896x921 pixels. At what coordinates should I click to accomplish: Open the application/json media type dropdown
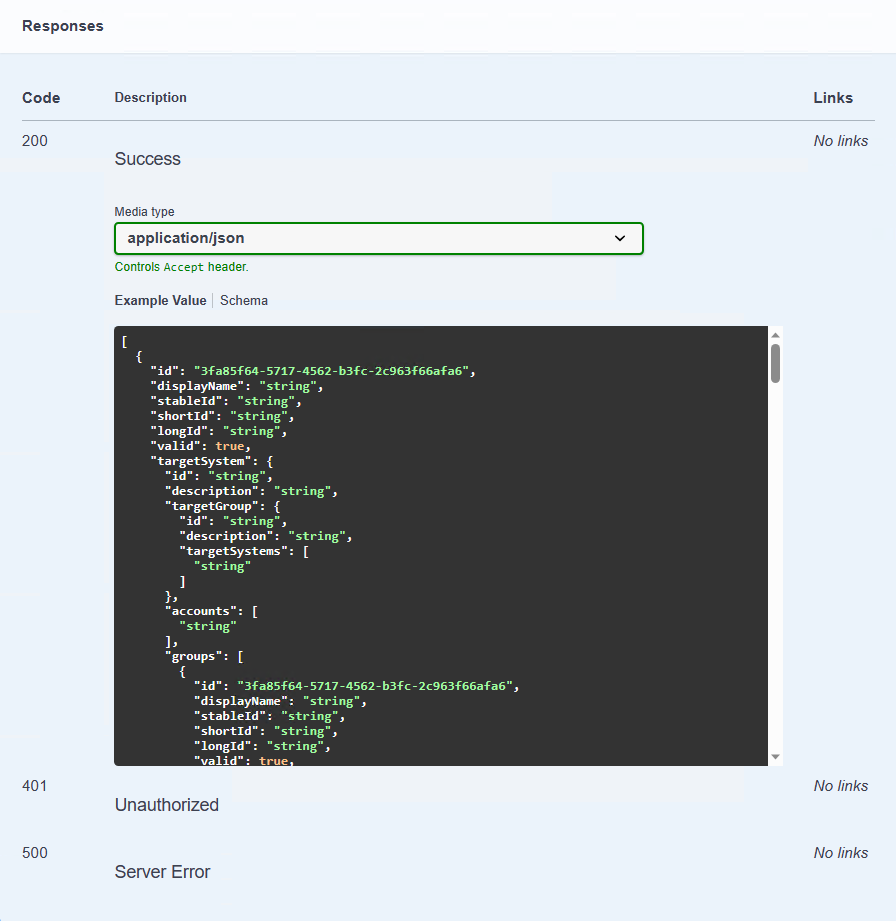[378, 238]
